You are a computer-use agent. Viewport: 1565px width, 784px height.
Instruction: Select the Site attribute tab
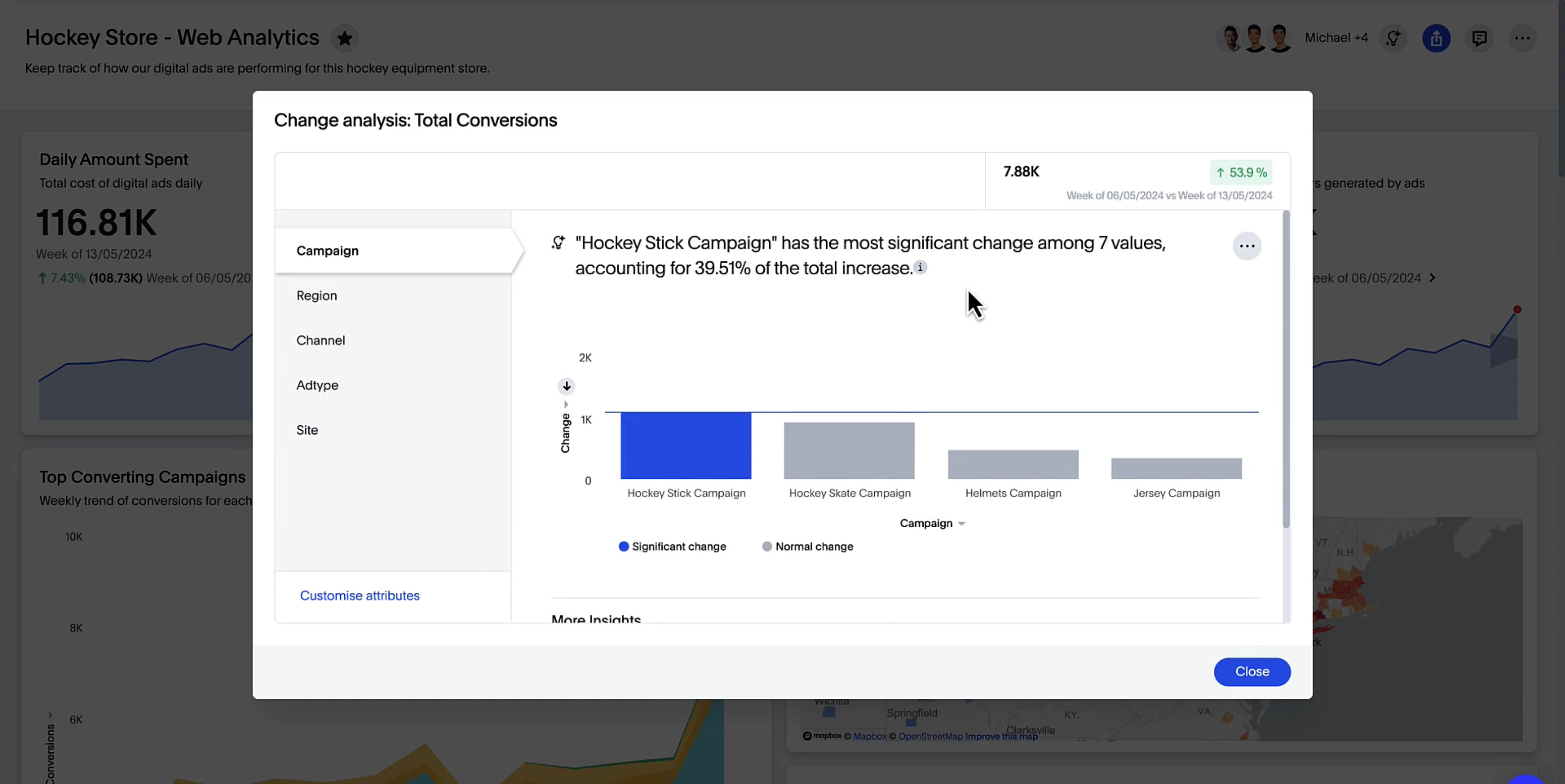point(393,430)
